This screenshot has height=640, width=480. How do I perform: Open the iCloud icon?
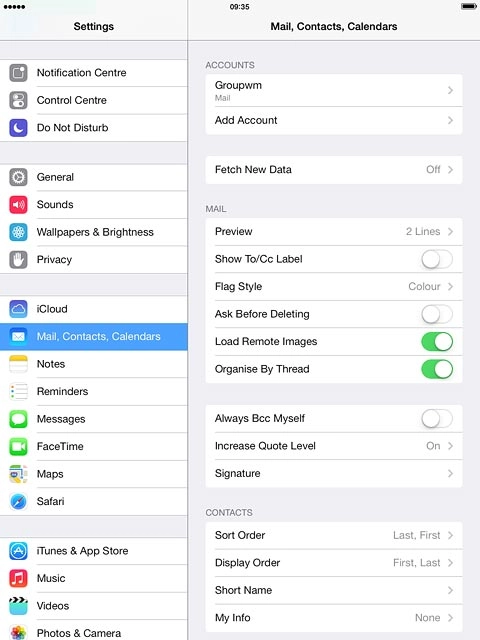[x=18, y=309]
